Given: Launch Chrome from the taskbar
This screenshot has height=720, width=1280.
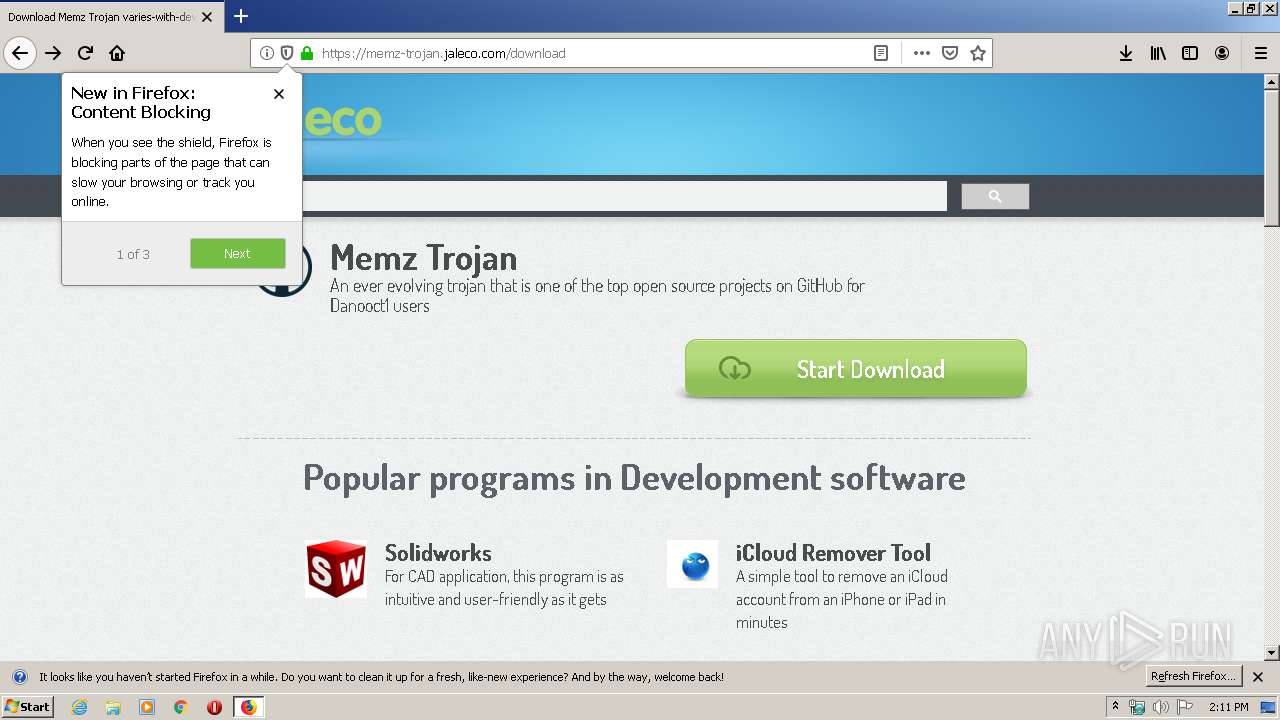Looking at the screenshot, I should point(181,706).
